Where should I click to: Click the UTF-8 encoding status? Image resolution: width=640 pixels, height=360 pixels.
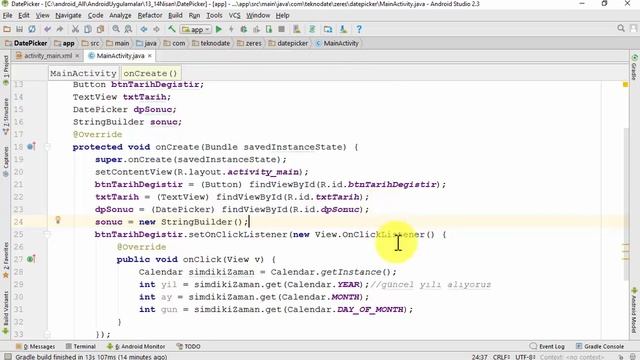click(x=525, y=357)
